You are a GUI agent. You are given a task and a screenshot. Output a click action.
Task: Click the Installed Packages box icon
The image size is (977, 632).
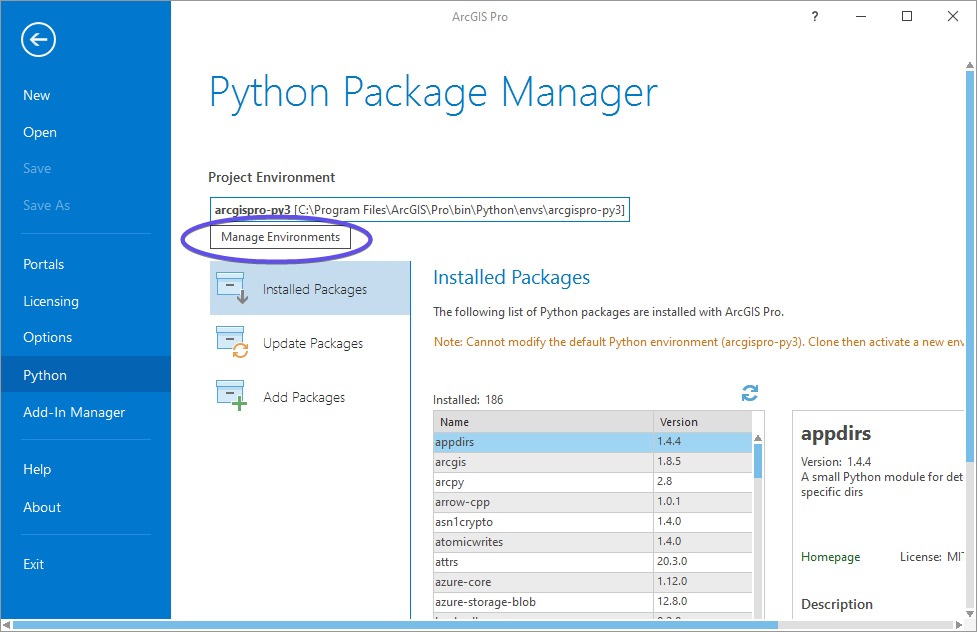click(x=232, y=288)
